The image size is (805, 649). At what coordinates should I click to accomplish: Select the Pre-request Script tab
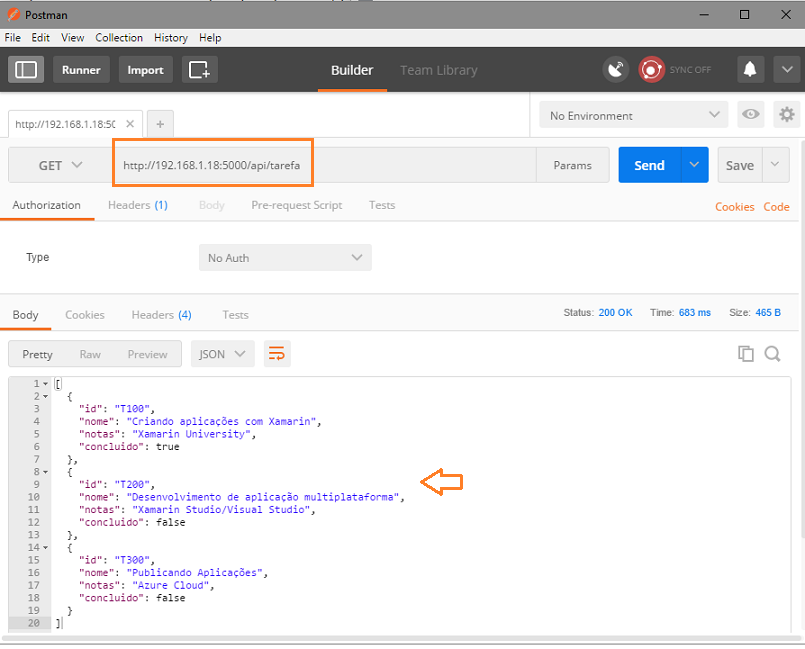[297, 205]
